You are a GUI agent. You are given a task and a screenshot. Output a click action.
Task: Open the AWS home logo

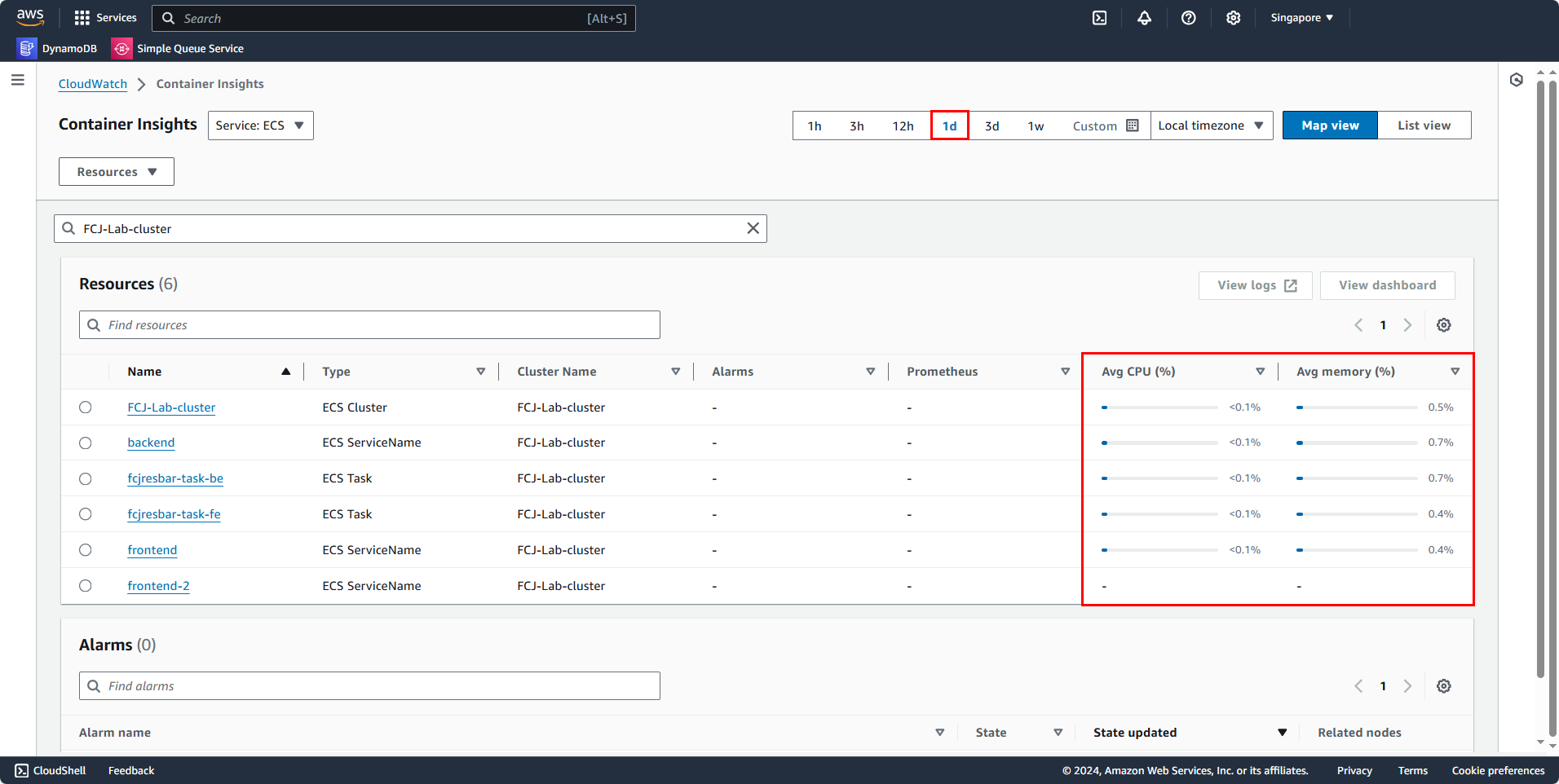click(x=30, y=17)
